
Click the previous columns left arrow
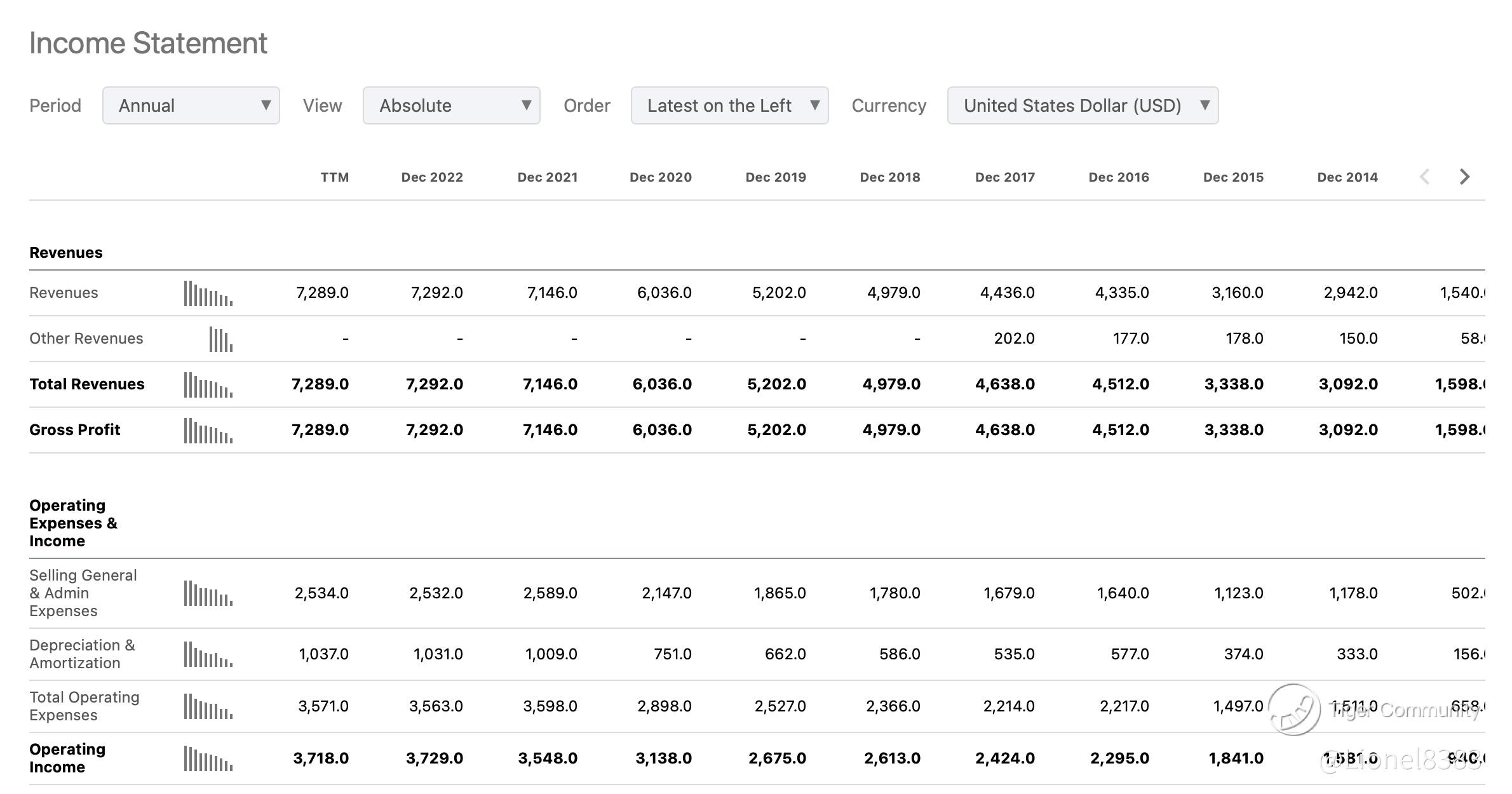click(x=1425, y=177)
